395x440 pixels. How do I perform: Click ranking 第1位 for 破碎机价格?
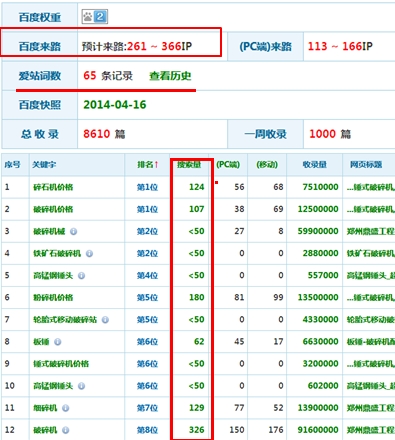(147, 209)
